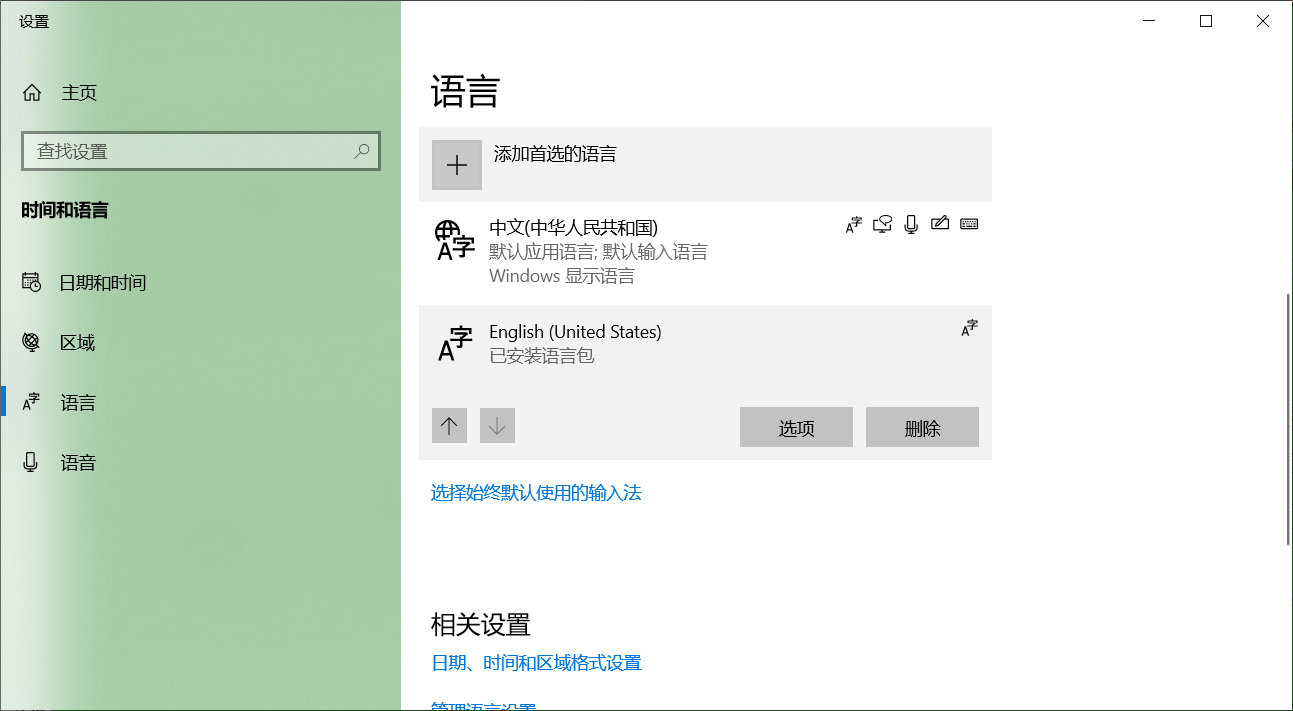The image size is (1293, 711).
Task: Open 区域 settings from the sidebar
Action: tap(76, 342)
